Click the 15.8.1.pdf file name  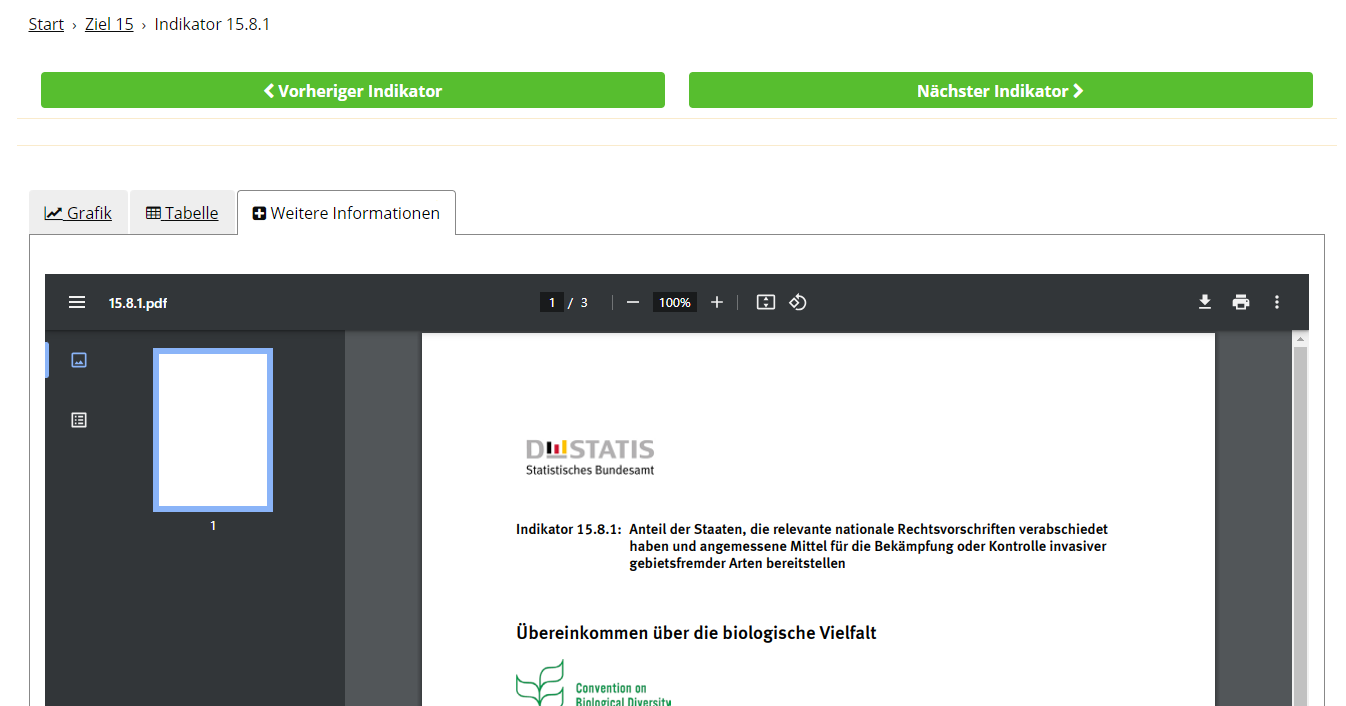tap(138, 303)
